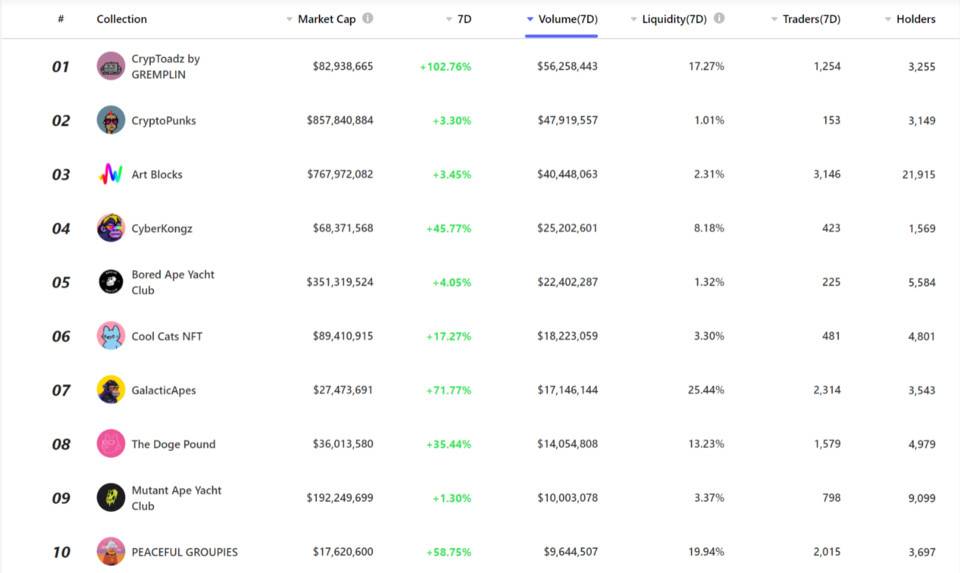Click volume value $56,258,443
Viewport: 960px width, 573px height.
(x=567, y=66)
